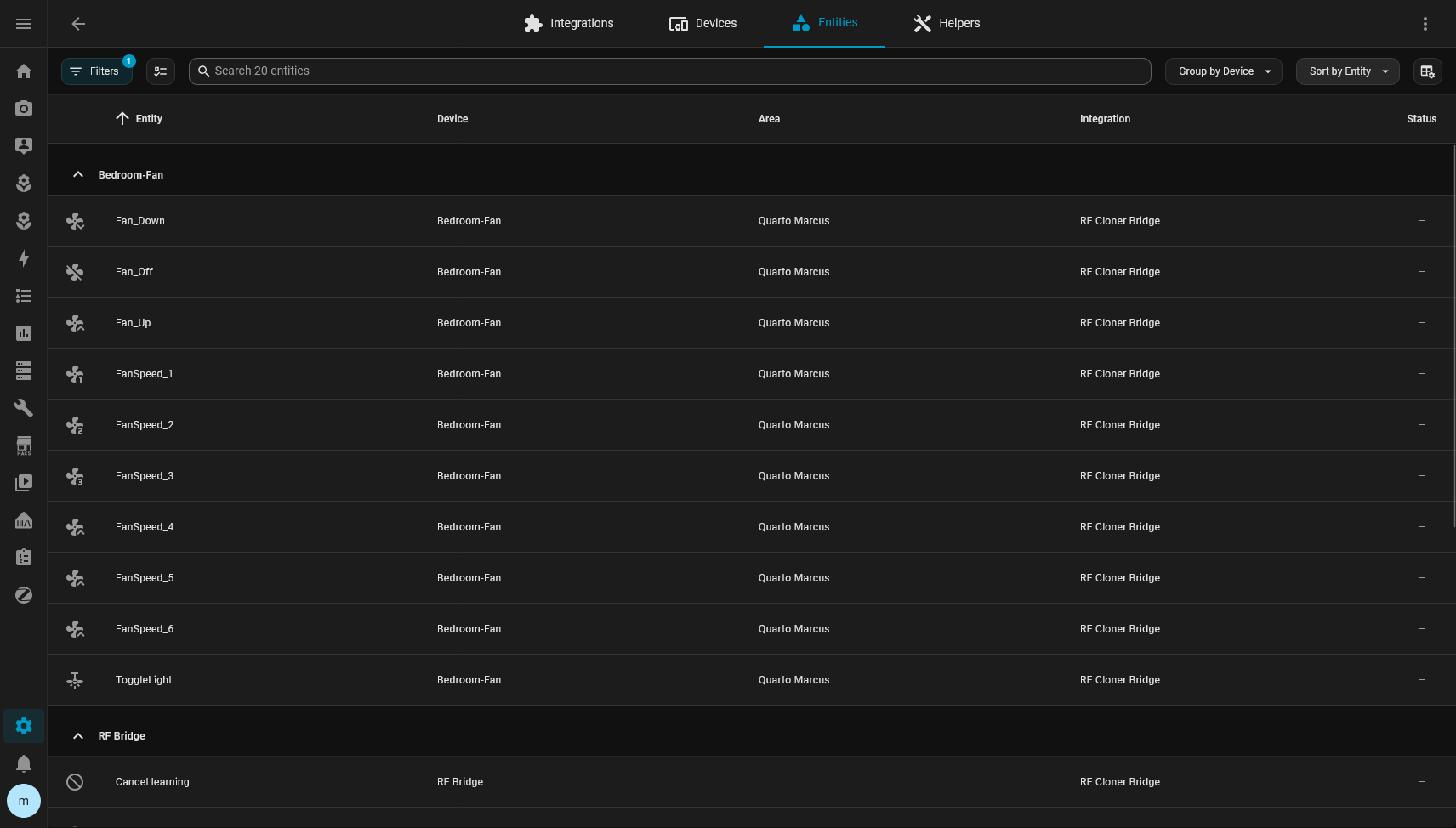Click the Cancel learning entity icon
Screen dimensions: 1456x828
(75, 782)
